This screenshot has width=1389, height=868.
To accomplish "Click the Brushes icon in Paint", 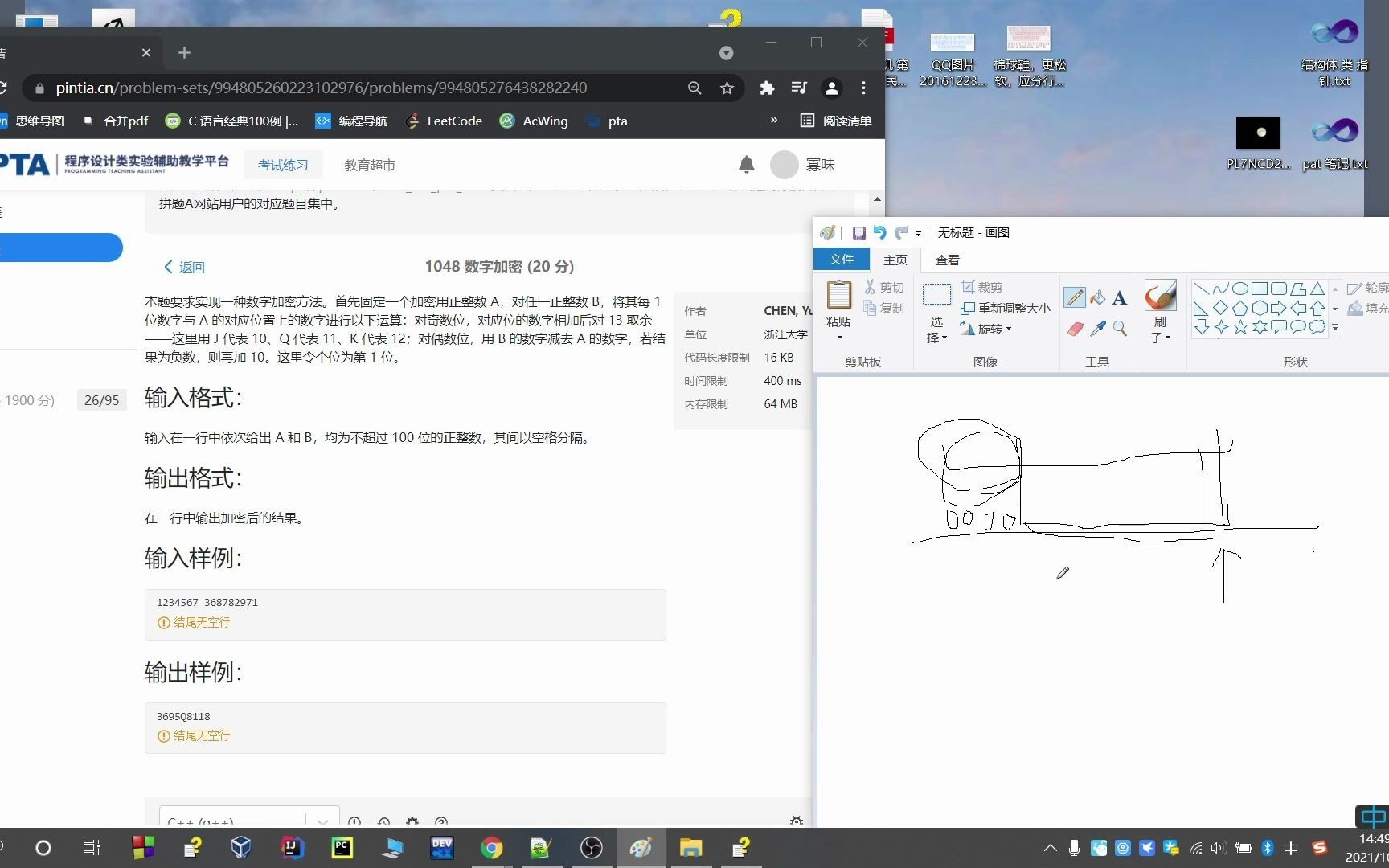I will [x=1160, y=297].
